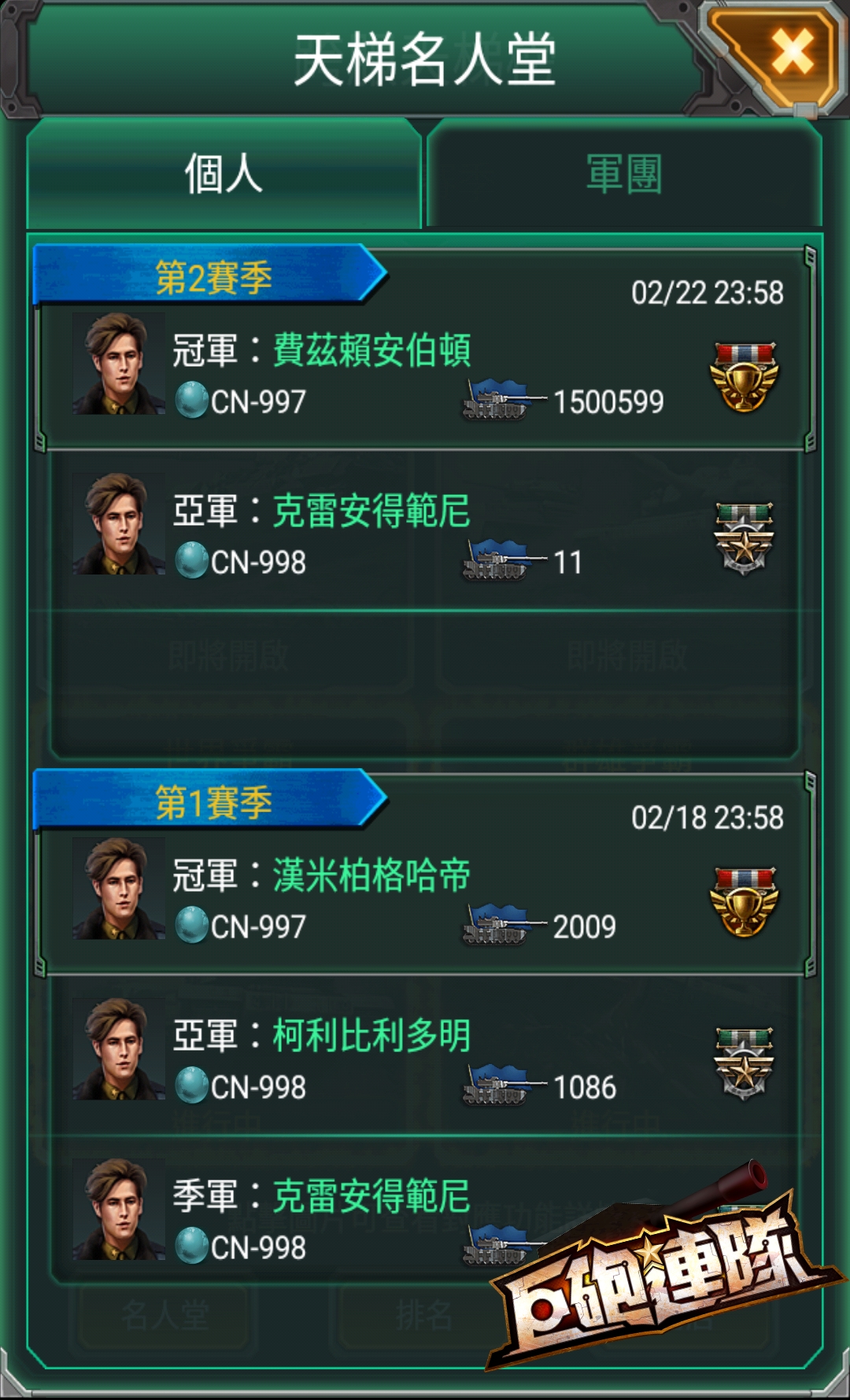Open the Season 2 runner-up 克雷安得範尼 avatar
Screen dimensions: 850x1400
coord(119,524)
